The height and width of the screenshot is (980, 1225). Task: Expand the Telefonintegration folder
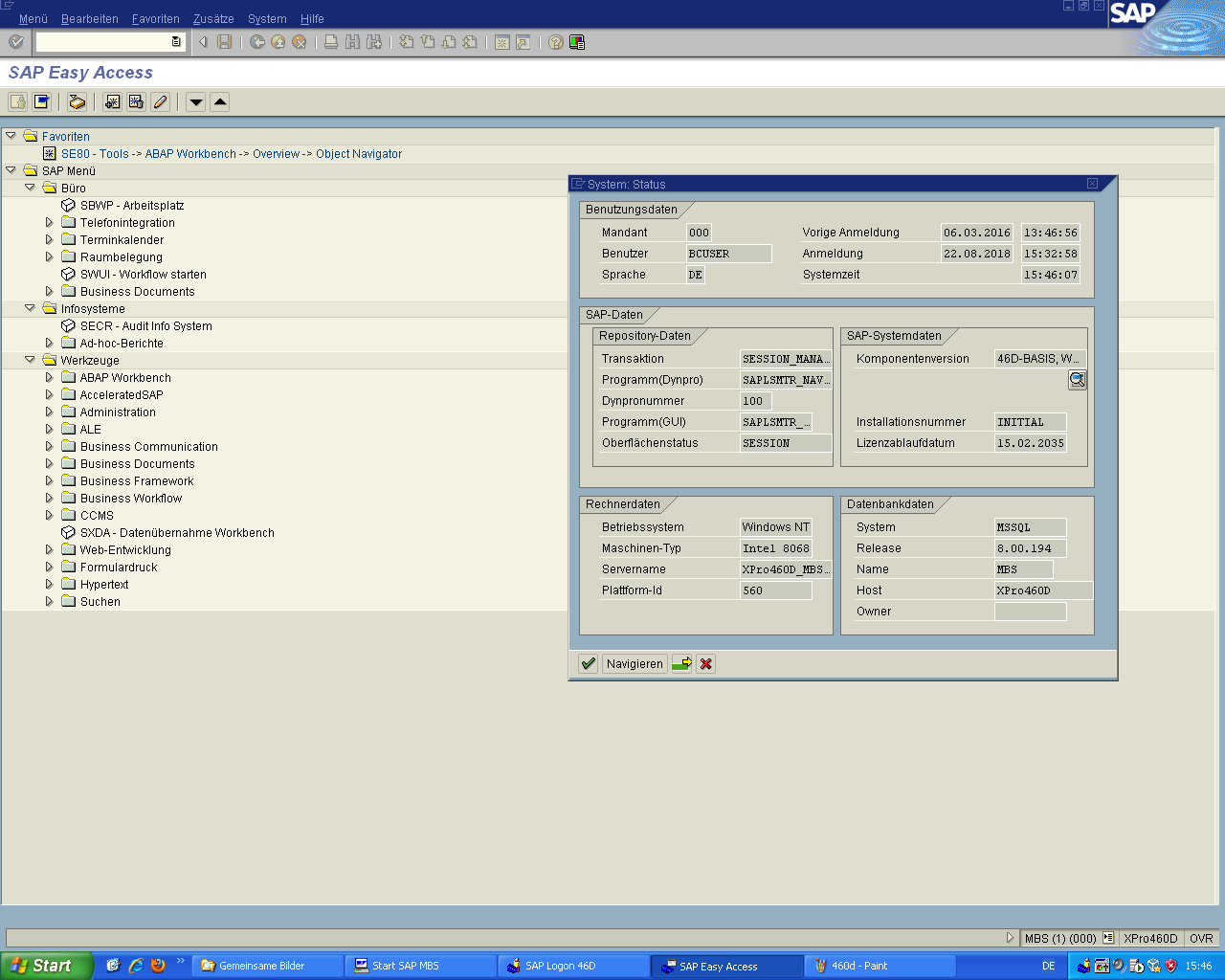(50, 222)
